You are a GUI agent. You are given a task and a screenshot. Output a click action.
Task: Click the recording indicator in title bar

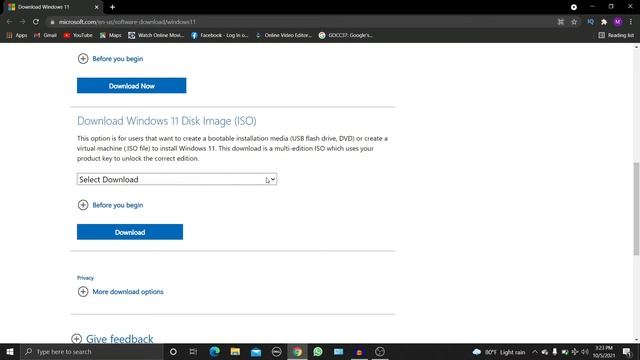tap(573, 7)
